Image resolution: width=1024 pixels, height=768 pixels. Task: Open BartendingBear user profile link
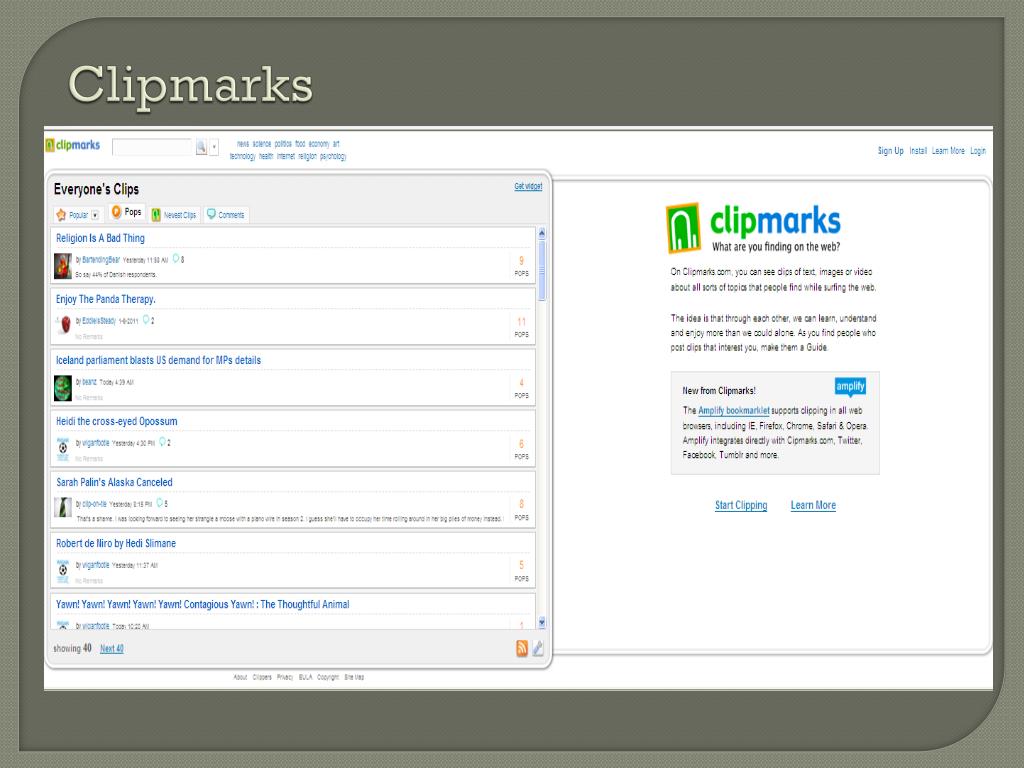click(x=101, y=260)
